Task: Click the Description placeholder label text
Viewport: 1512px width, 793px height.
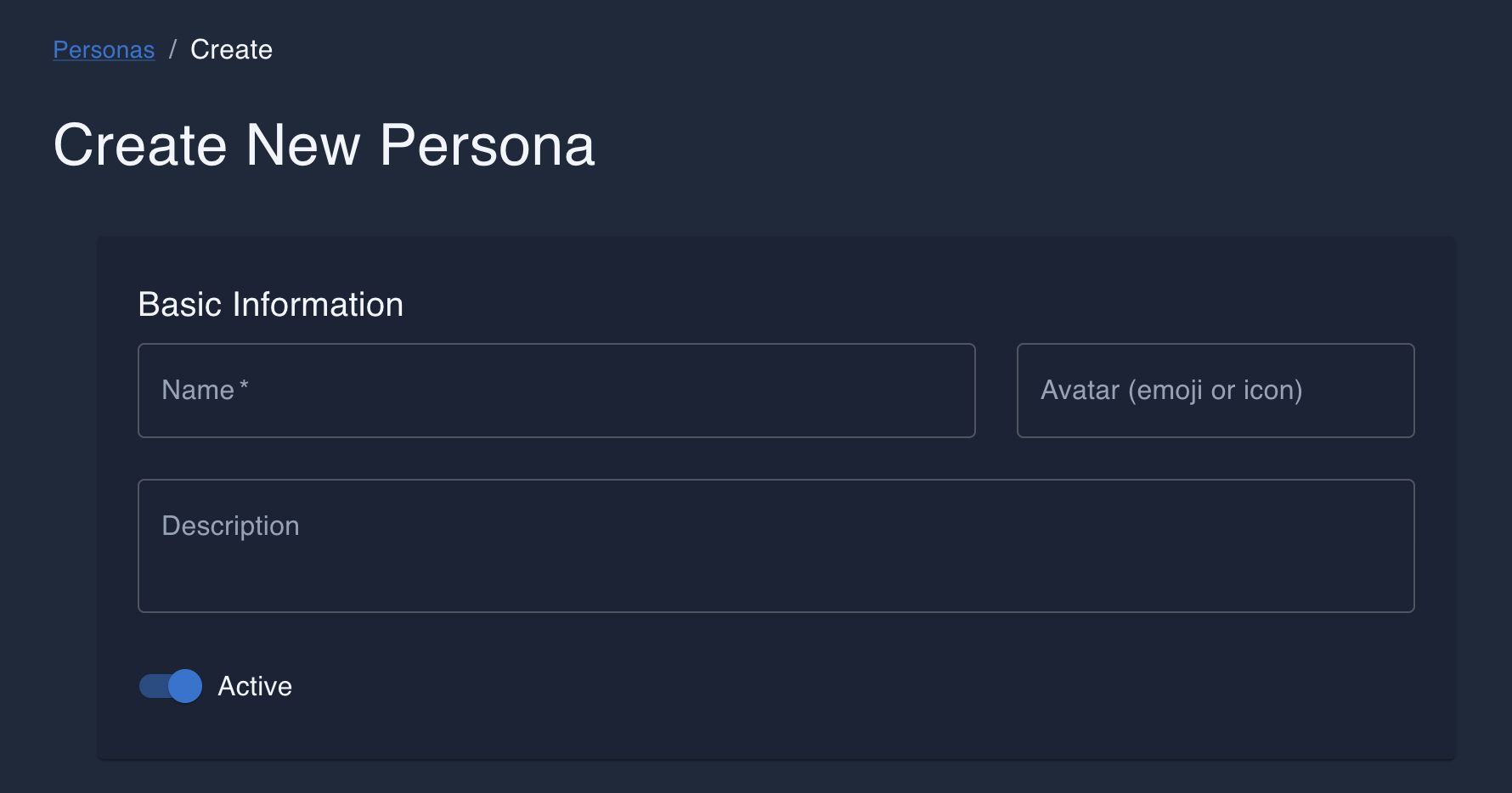Action: click(230, 526)
